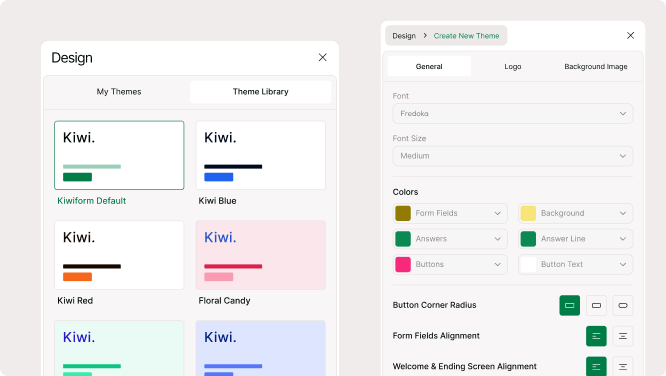This screenshot has height=376, width=666.
Task: Click the white Button Text color swatch
Action: [528, 264]
